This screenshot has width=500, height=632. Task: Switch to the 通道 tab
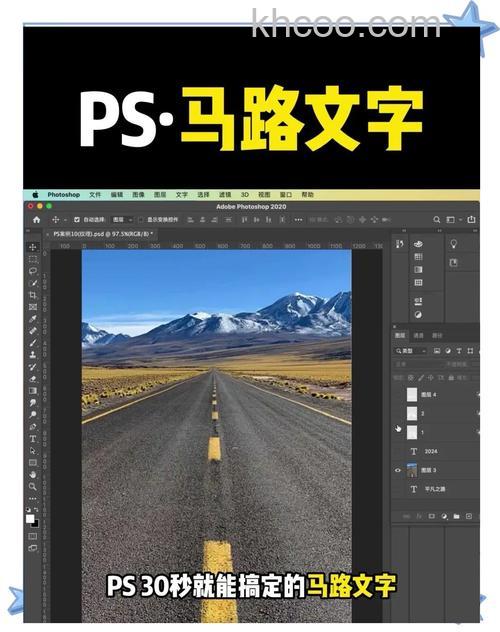pyautogui.click(x=419, y=335)
